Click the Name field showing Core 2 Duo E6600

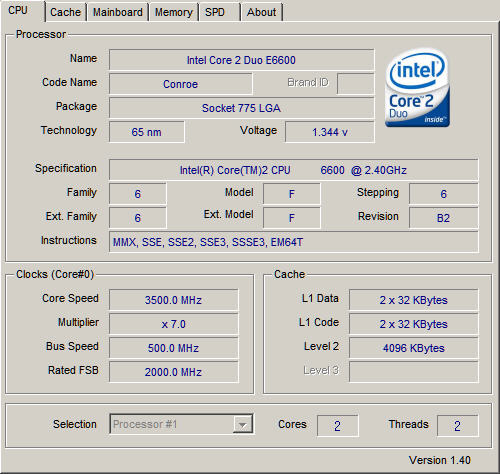(242, 60)
